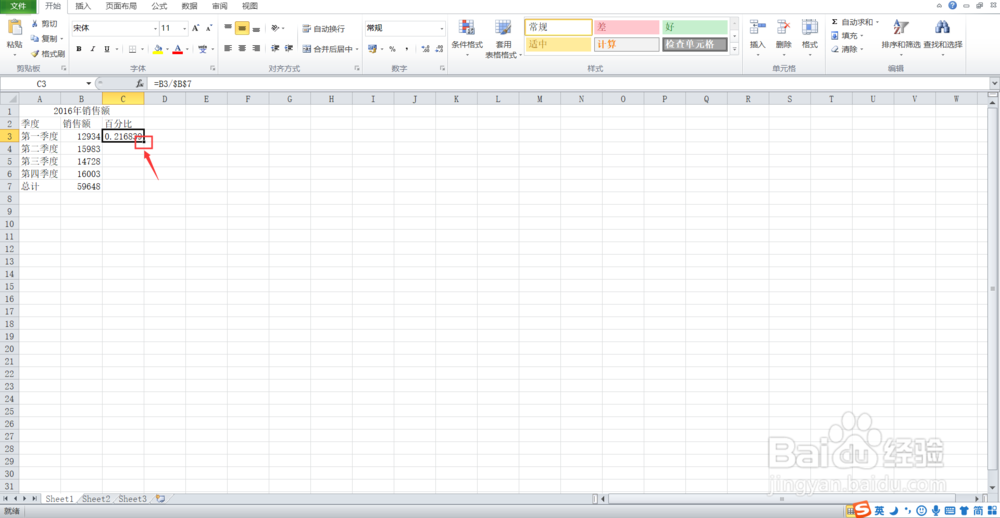
Task: Toggle middle vertical alignment
Action: click(242, 29)
